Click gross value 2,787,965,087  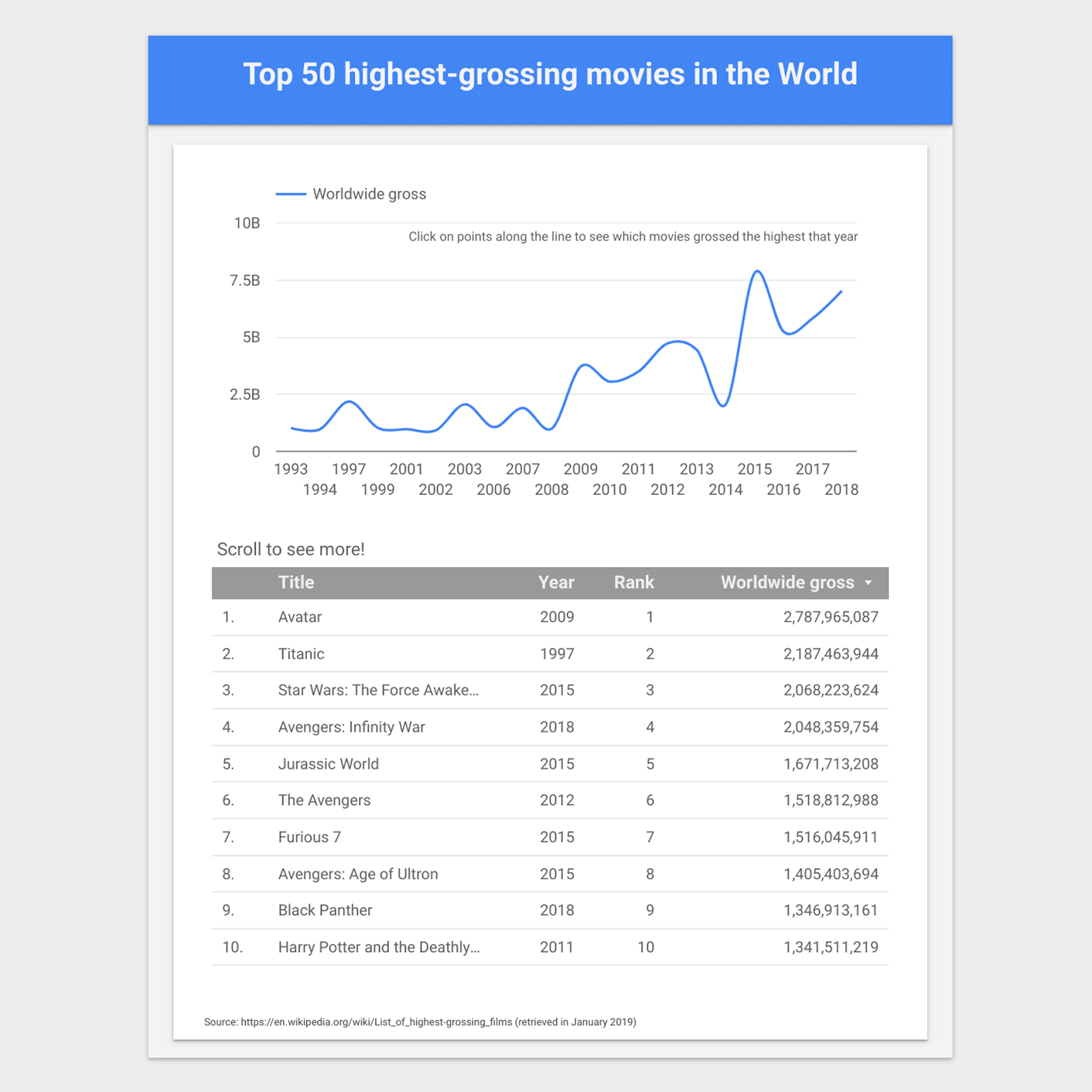coord(831,617)
